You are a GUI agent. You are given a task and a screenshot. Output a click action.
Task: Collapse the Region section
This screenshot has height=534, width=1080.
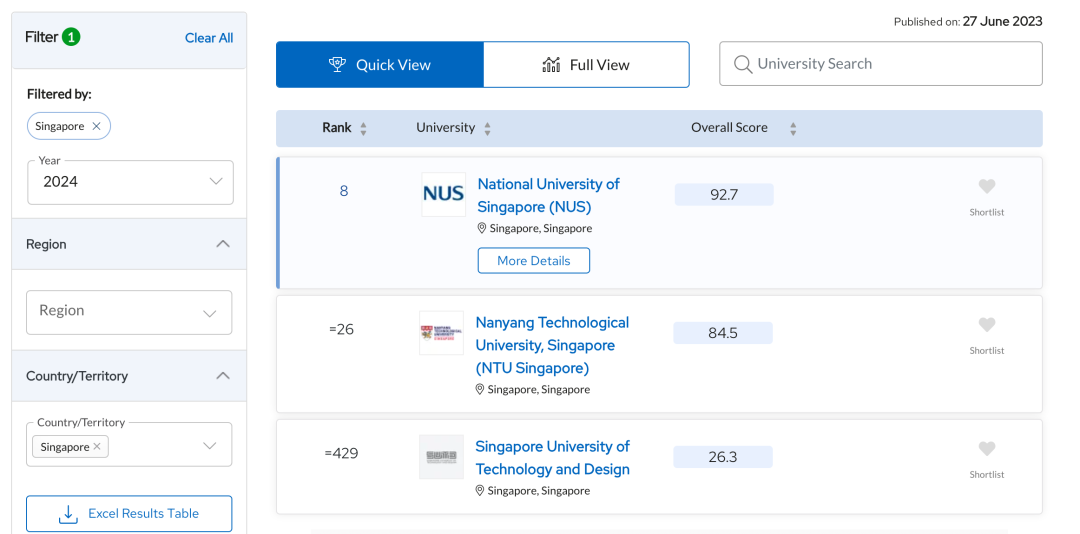222,244
